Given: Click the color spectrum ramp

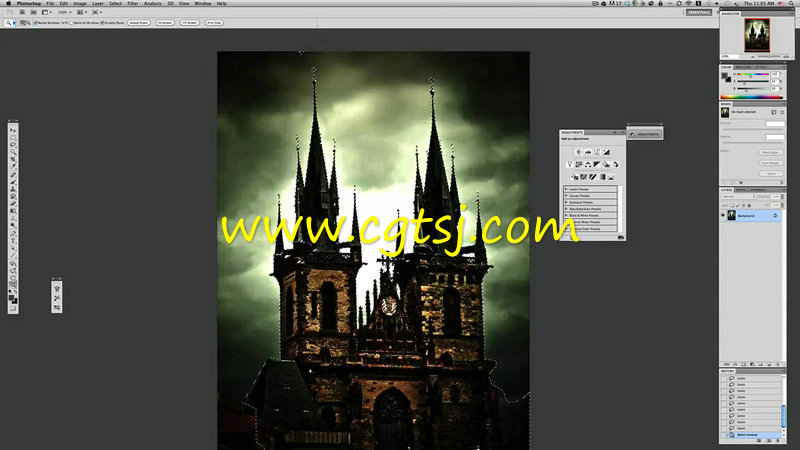Looking at the screenshot, I should (x=751, y=96).
